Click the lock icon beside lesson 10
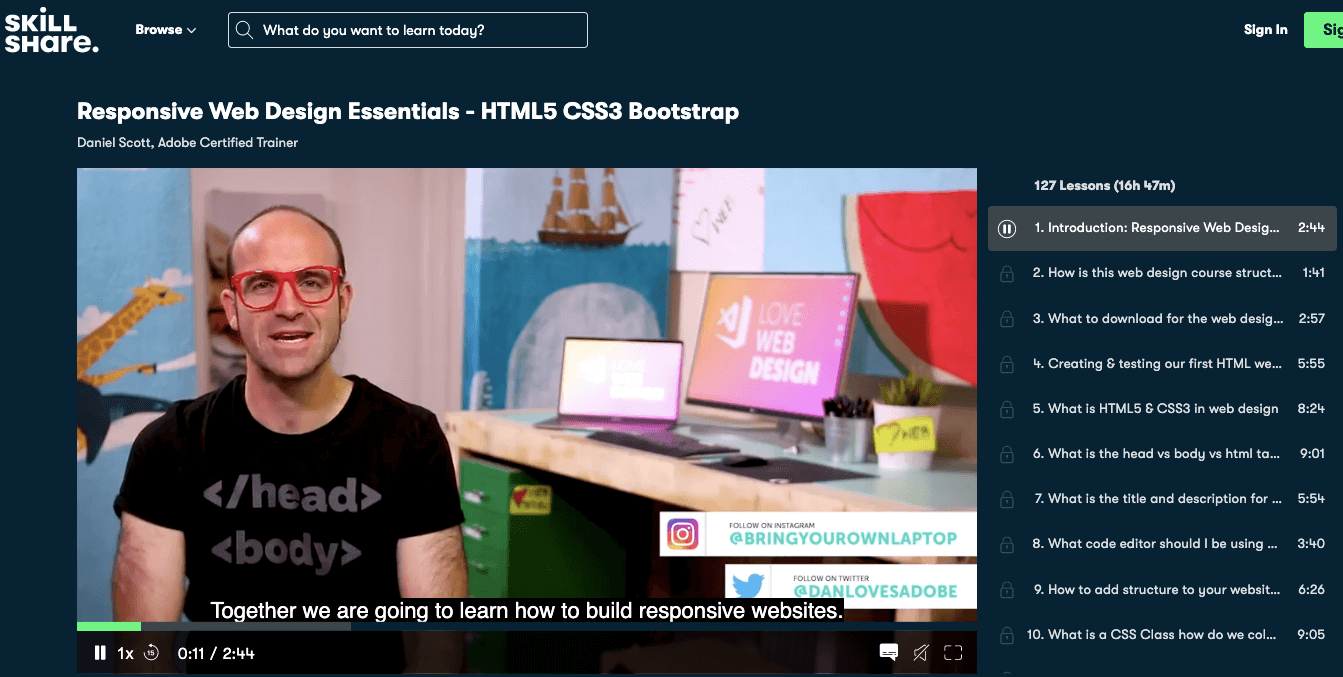 coord(1008,635)
